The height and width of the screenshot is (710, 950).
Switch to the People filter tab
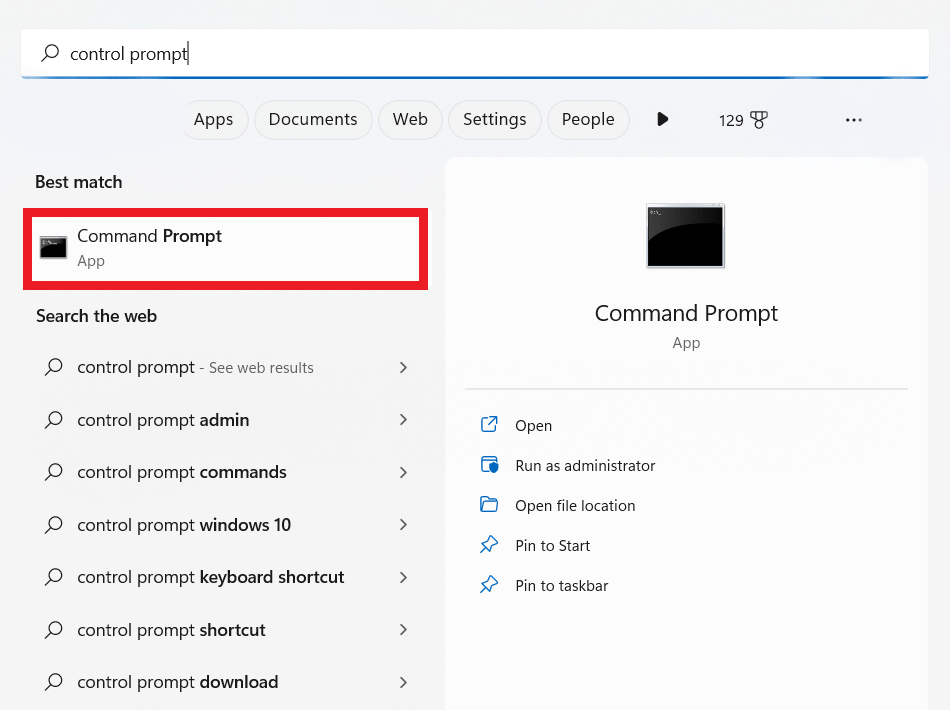(x=588, y=119)
